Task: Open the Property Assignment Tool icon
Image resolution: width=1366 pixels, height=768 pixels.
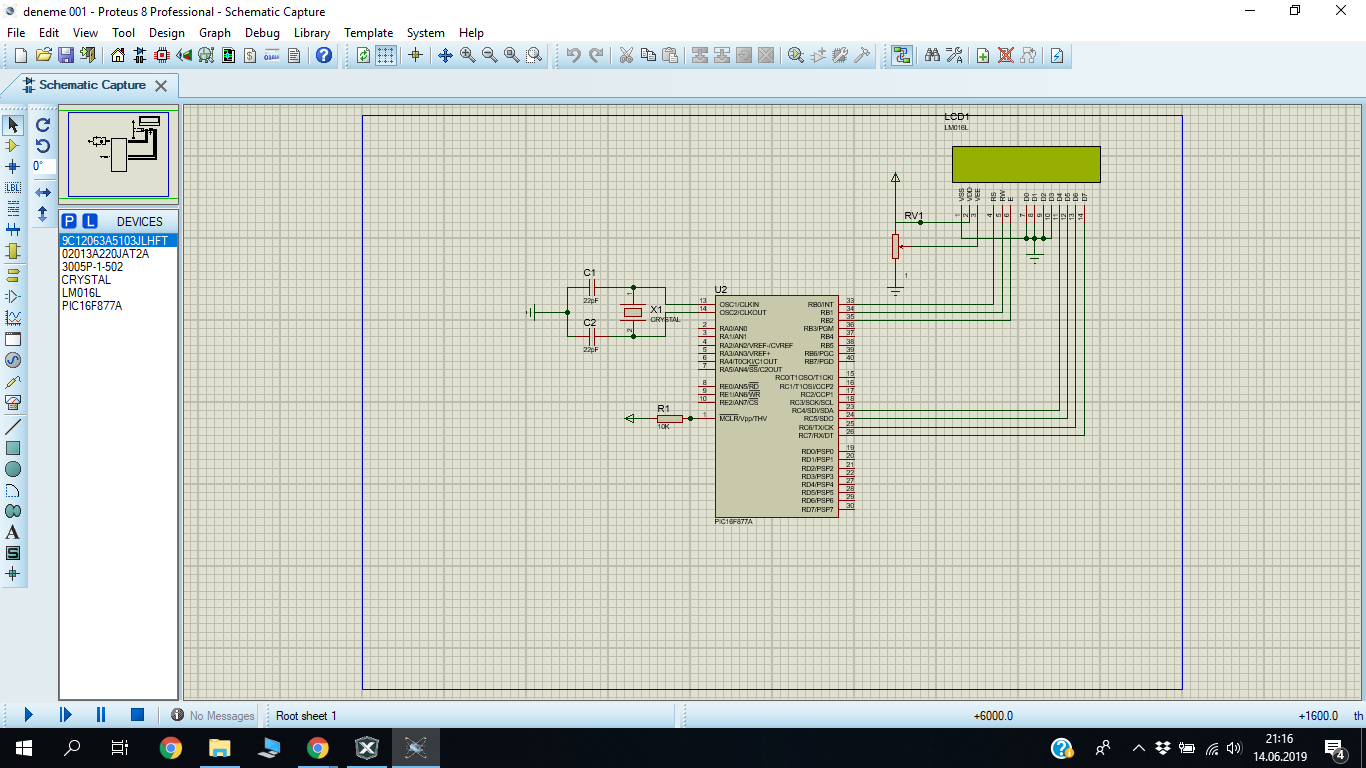Action: 954,55
